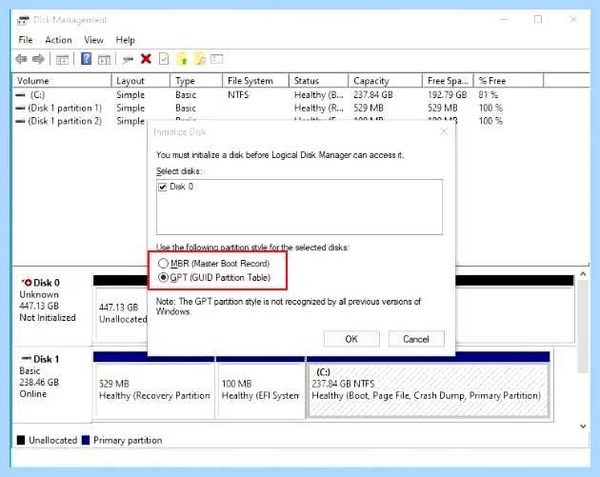This screenshot has height=477, width=600.
Task: Click '81 %' free cell
Action: pos(488,94)
